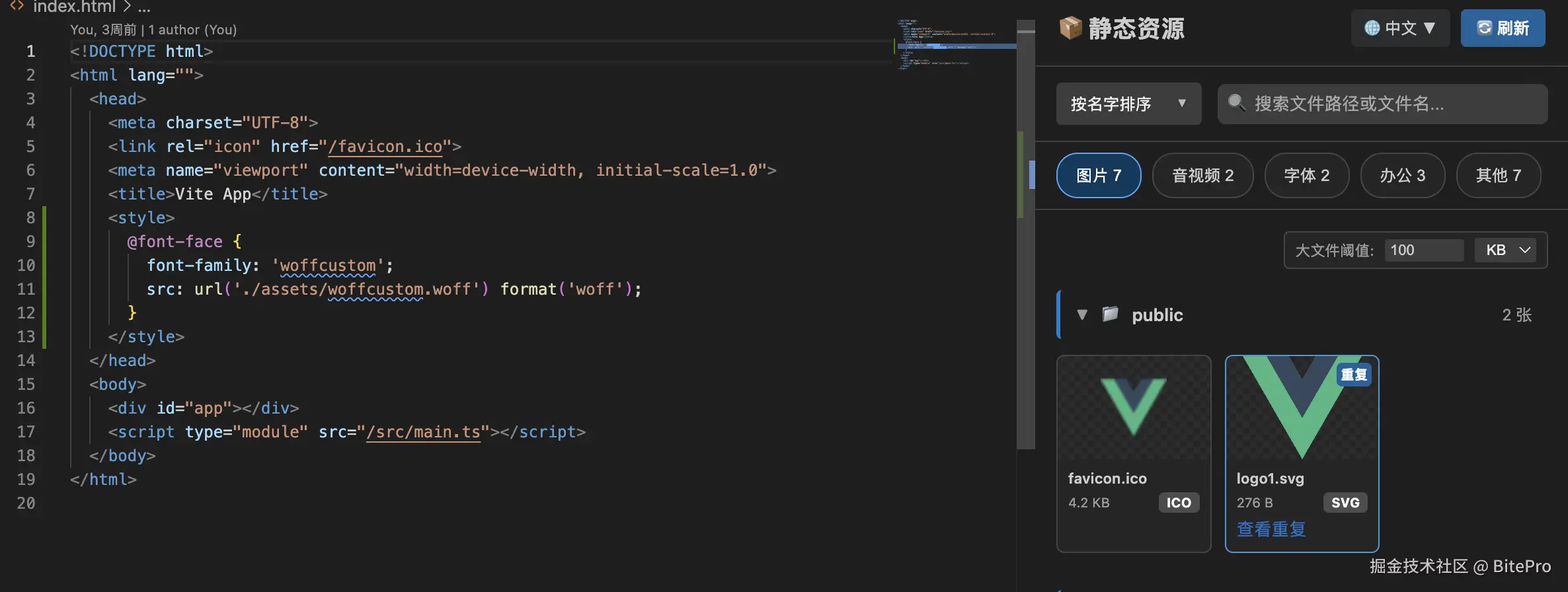1568x592 pixels.
Task: Show the 办公 3 category
Action: click(1402, 175)
